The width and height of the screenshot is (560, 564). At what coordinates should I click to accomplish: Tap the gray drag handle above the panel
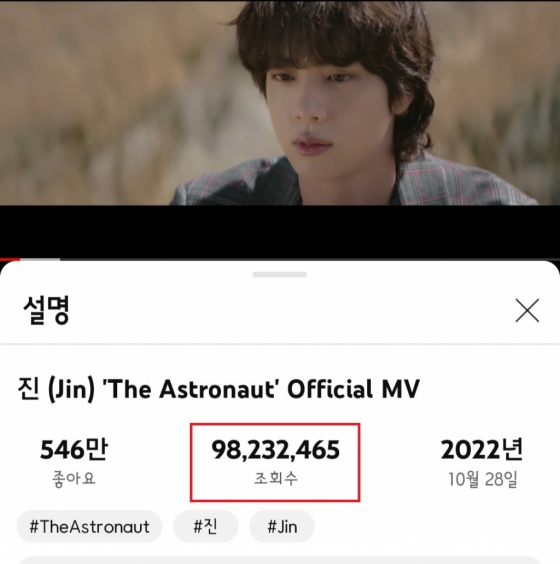pos(279,274)
